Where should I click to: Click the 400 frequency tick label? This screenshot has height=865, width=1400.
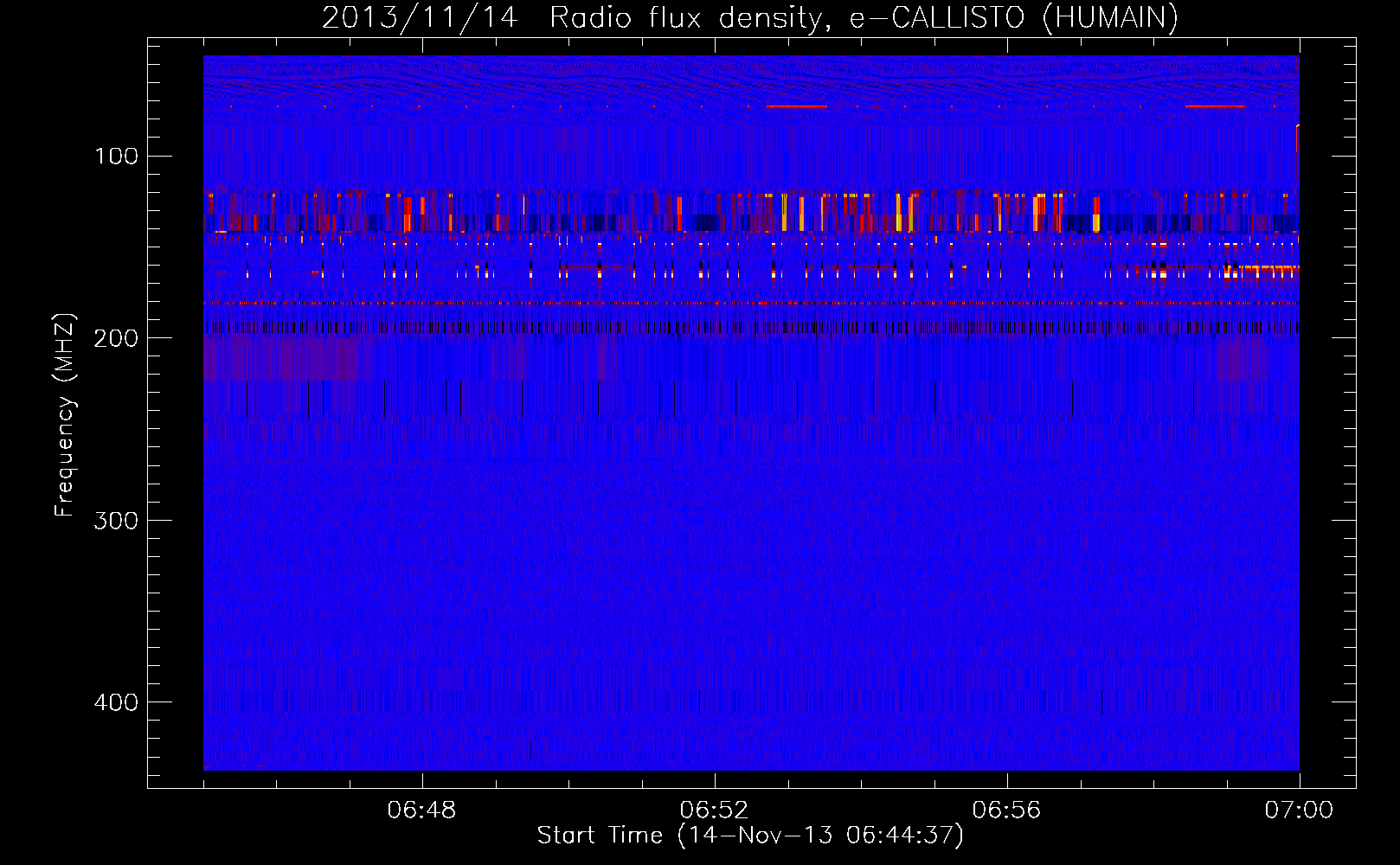click(116, 702)
